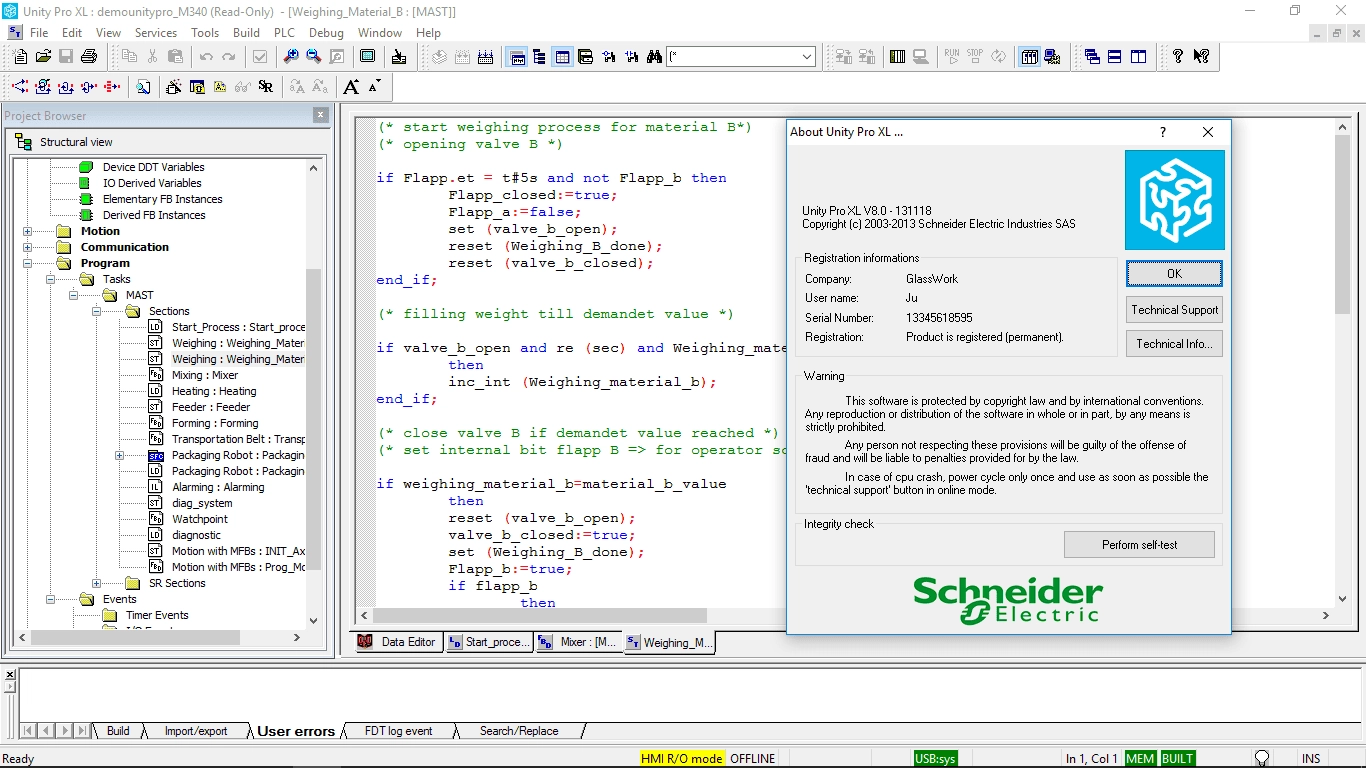Viewport: 1366px width, 768px height.
Task: Expand the Communication folder node
Action: point(28,247)
